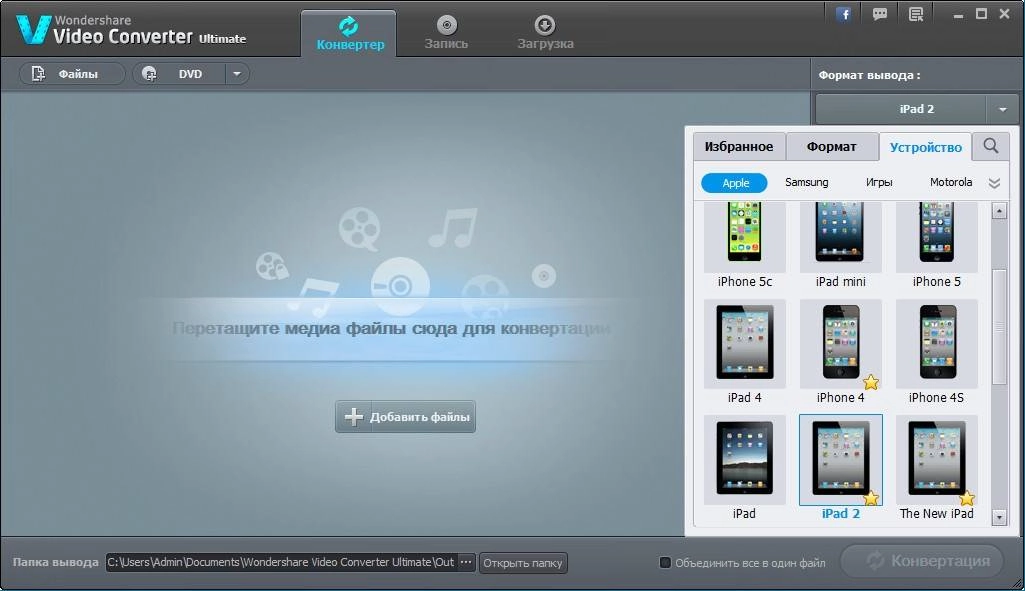Select the Игры device category
Viewport: 1025px width, 591px height.
tap(879, 182)
